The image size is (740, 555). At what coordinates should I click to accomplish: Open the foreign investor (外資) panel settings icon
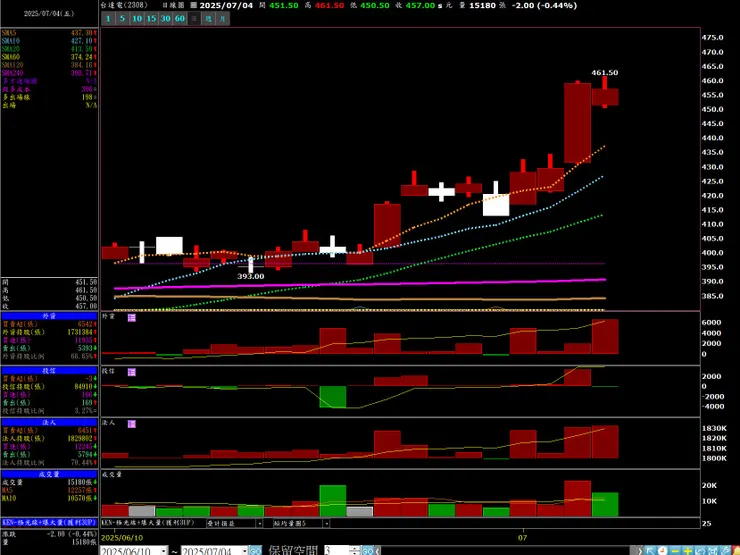pos(132,318)
